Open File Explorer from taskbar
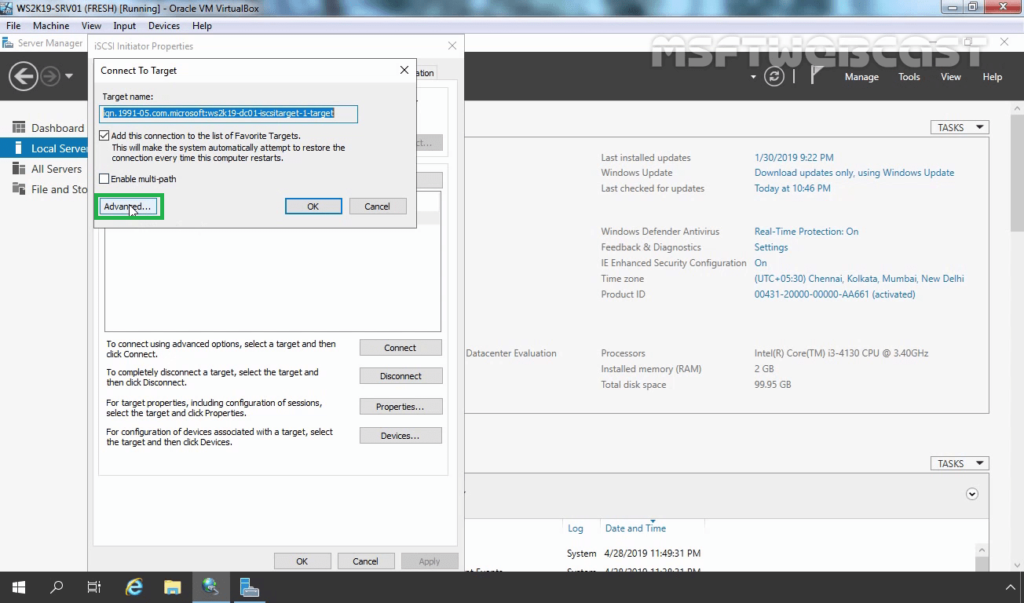This screenshot has width=1024, height=603. pos(172,587)
